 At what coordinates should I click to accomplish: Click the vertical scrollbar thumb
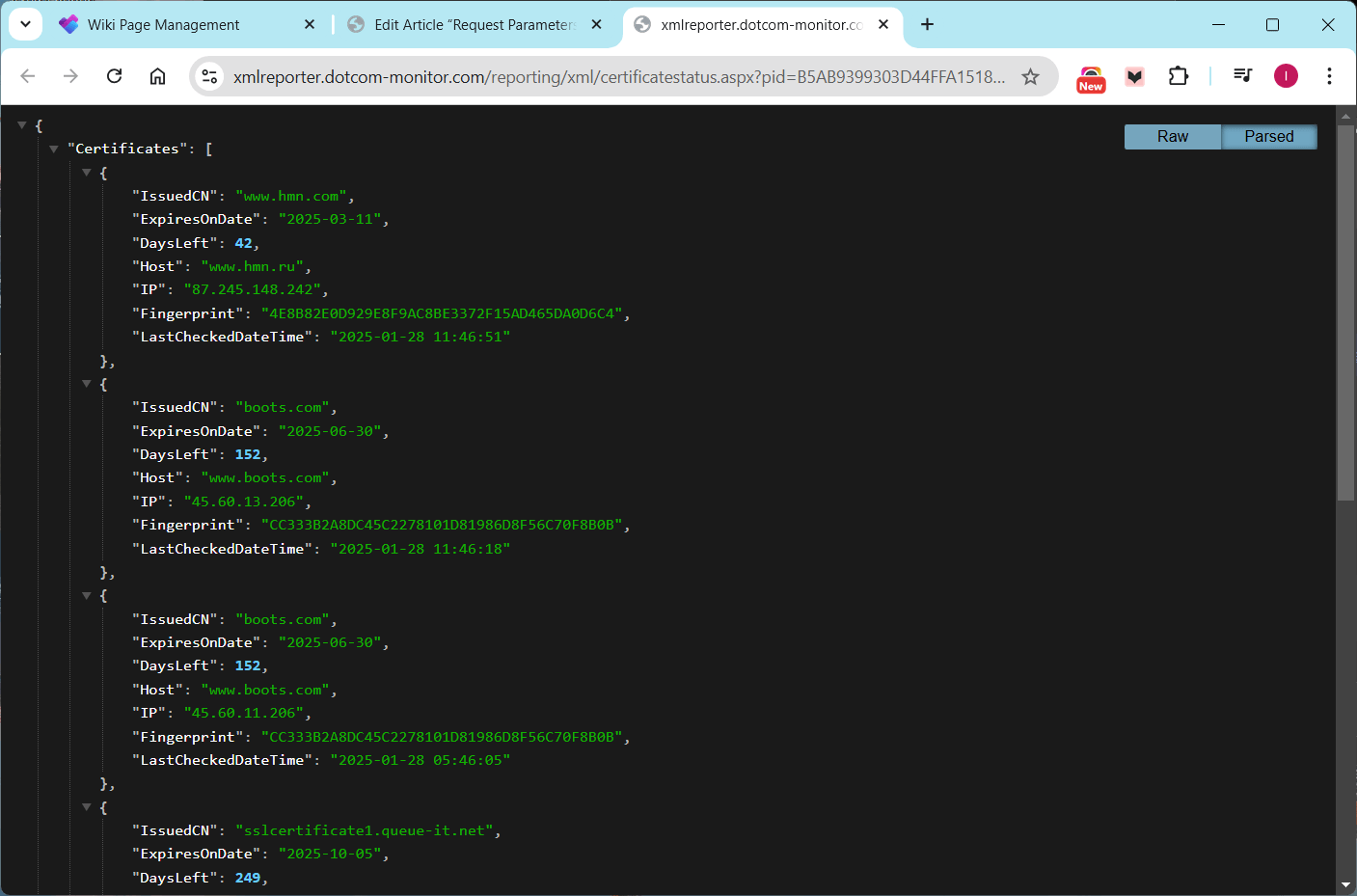click(x=1345, y=312)
